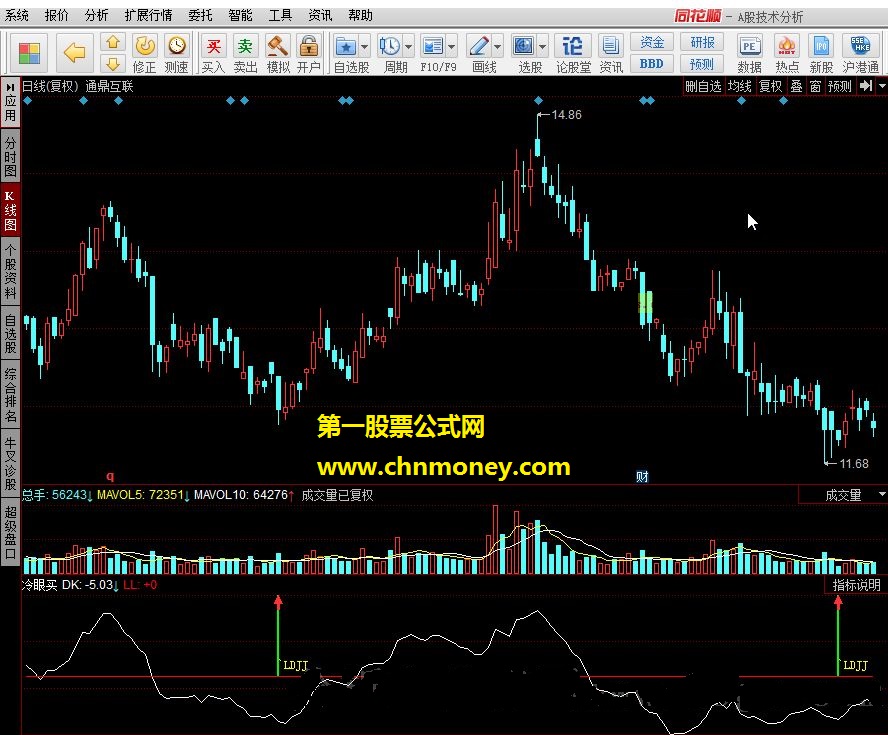Click the up arrow toolbar icon

coord(113,42)
